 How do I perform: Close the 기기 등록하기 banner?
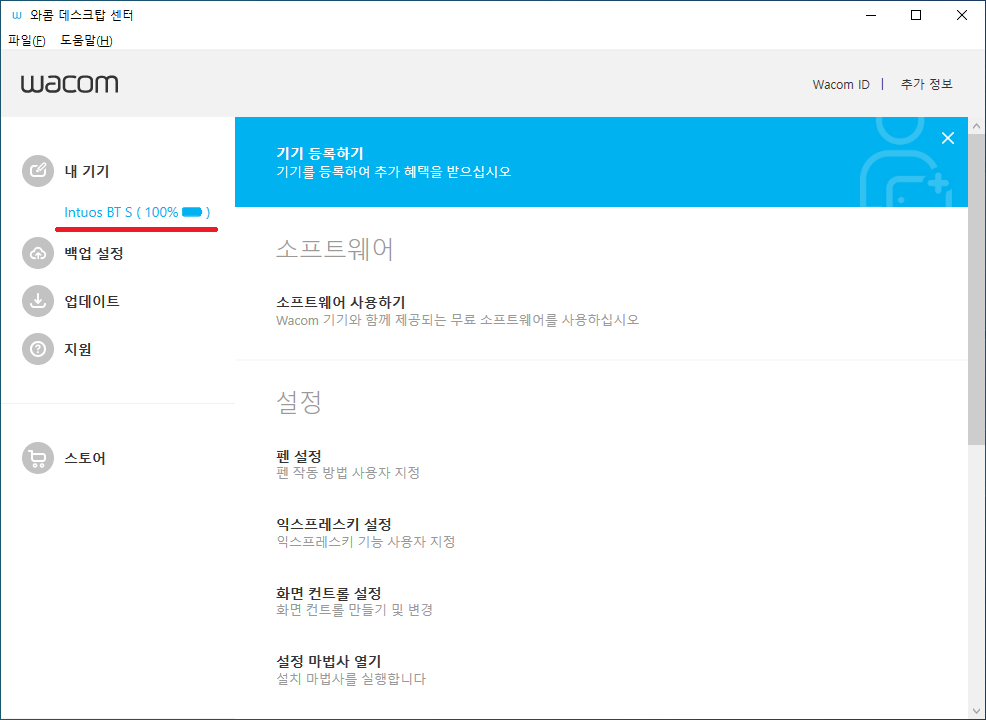click(948, 138)
